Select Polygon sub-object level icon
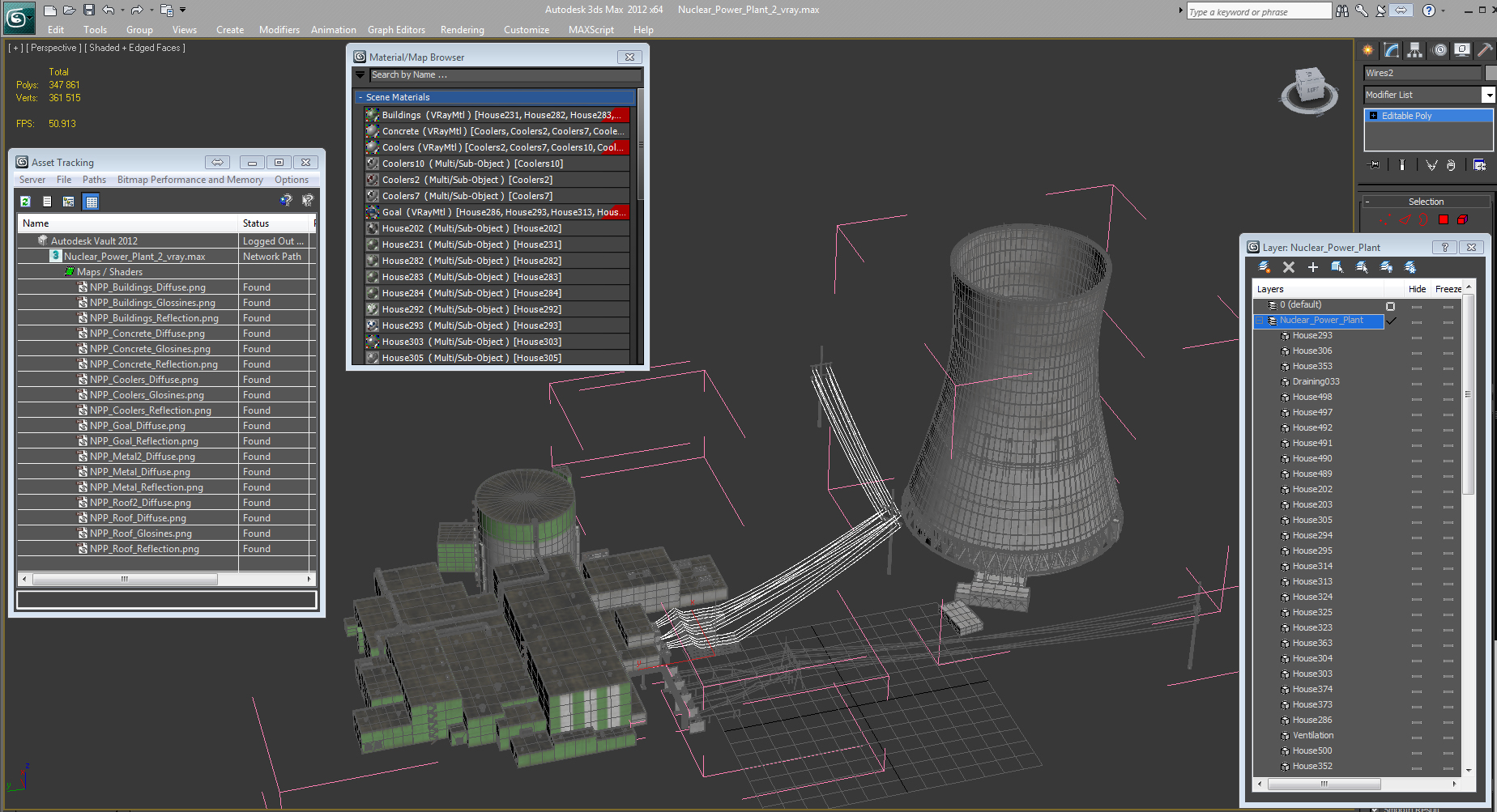This screenshot has height=812, width=1497. pyautogui.click(x=1444, y=219)
